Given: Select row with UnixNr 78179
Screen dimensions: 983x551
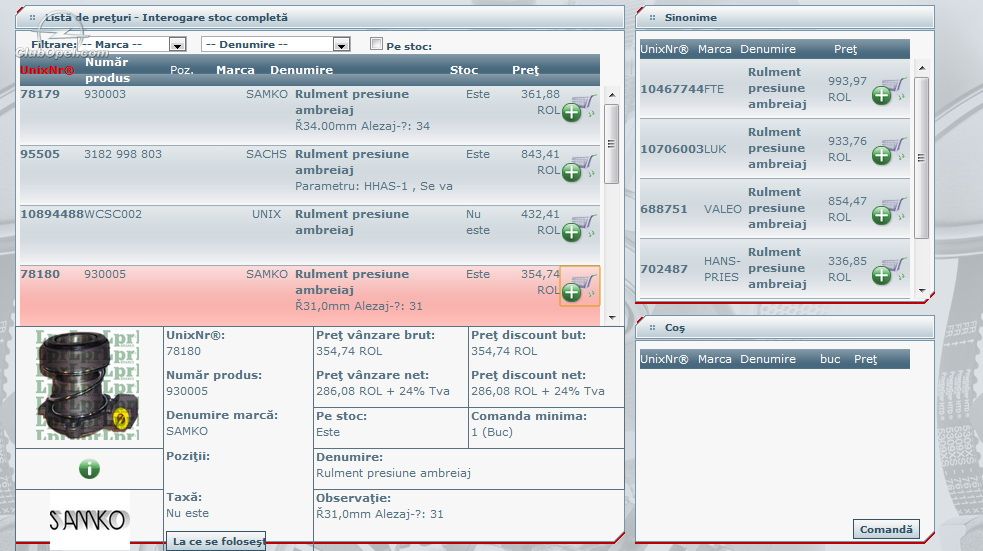Looking at the screenshot, I should tap(310, 115).
